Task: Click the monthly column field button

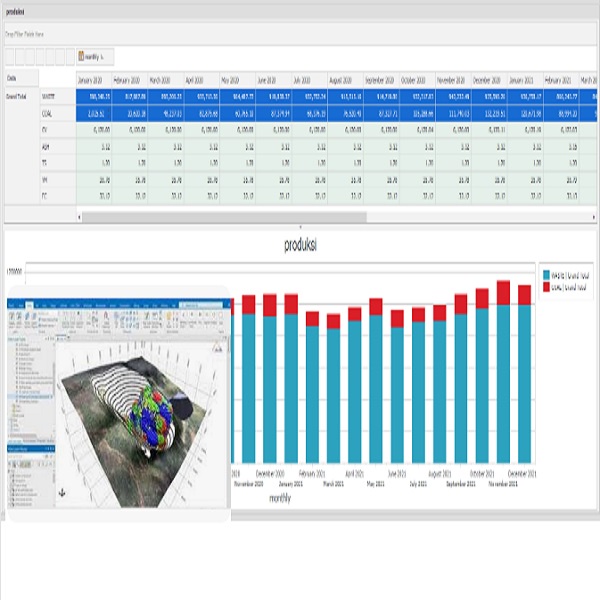Action: 95,57
